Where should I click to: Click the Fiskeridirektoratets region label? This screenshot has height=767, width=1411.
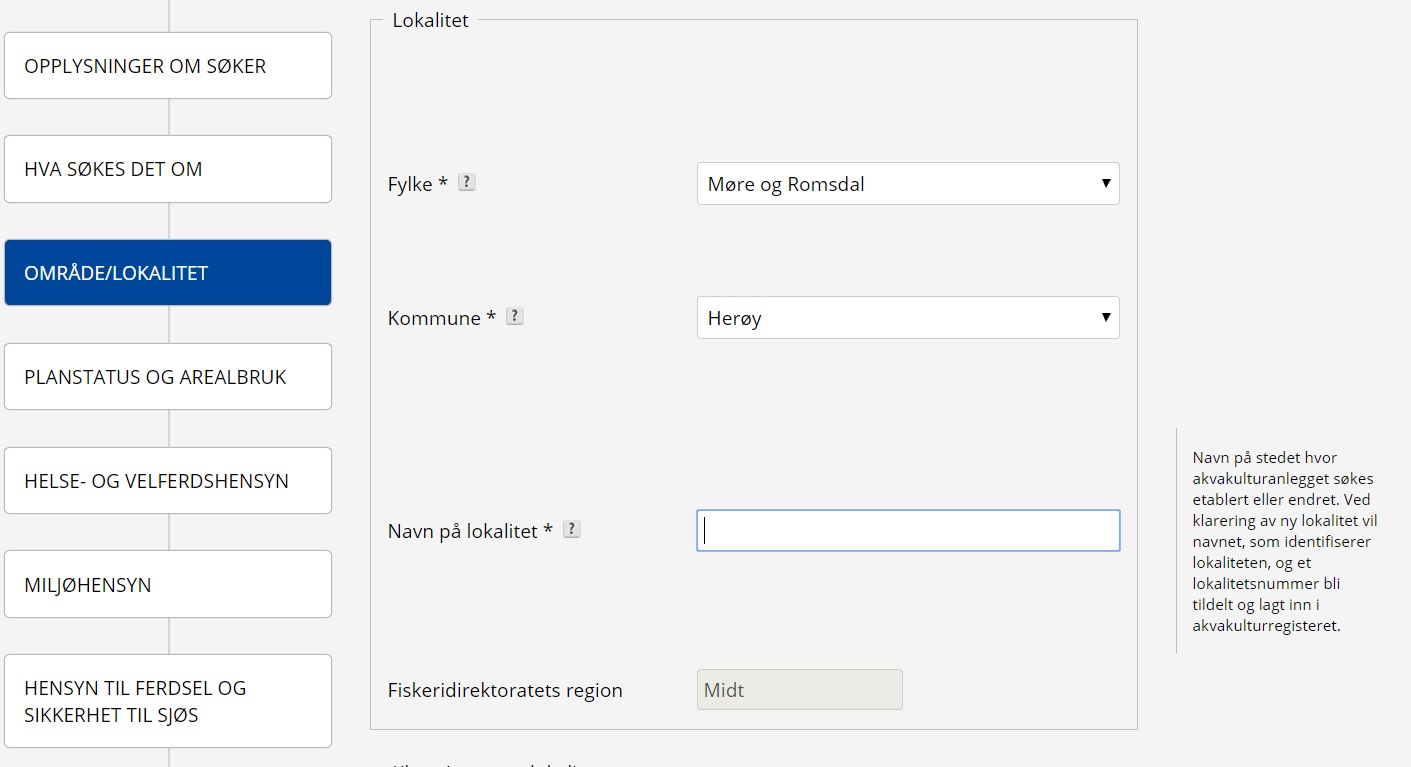click(505, 691)
